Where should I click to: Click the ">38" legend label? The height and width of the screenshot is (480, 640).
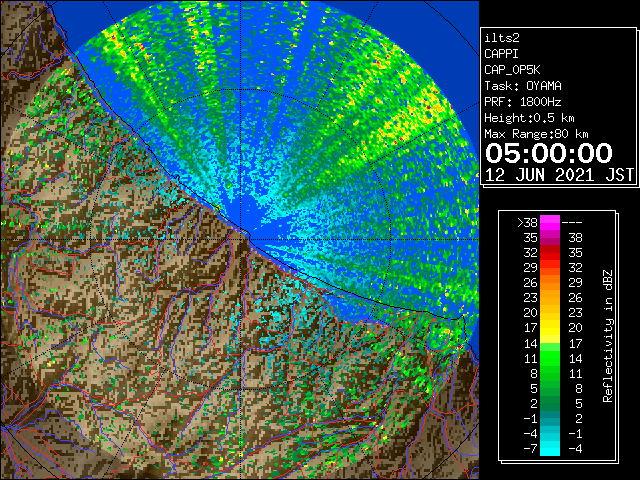pyautogui.click(x=527, y=222)
